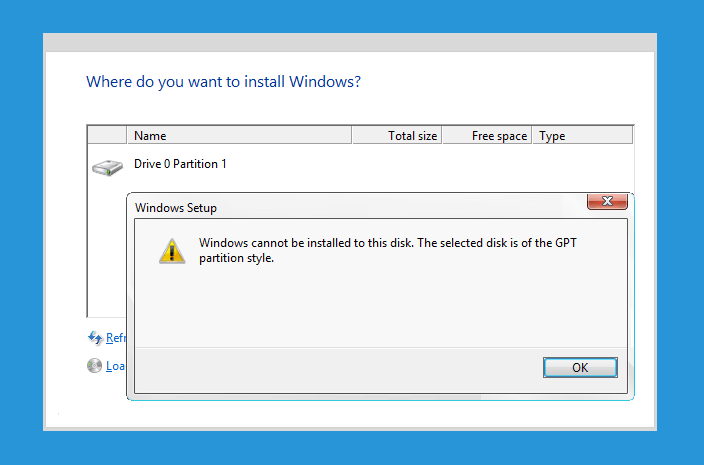Click the Windows Setup dialog title
Viewport: 704px width, 465px height.
[176, 208]
